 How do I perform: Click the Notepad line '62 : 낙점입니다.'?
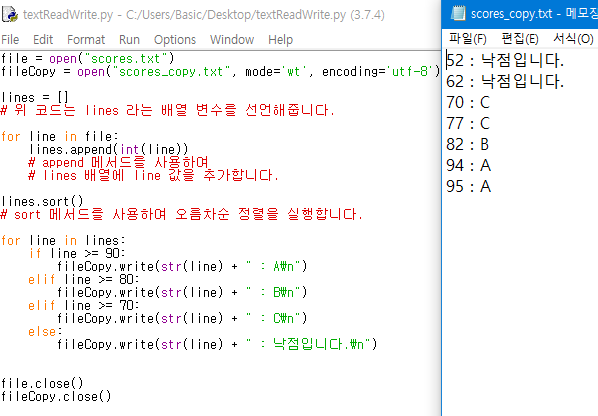pos(505,81)
